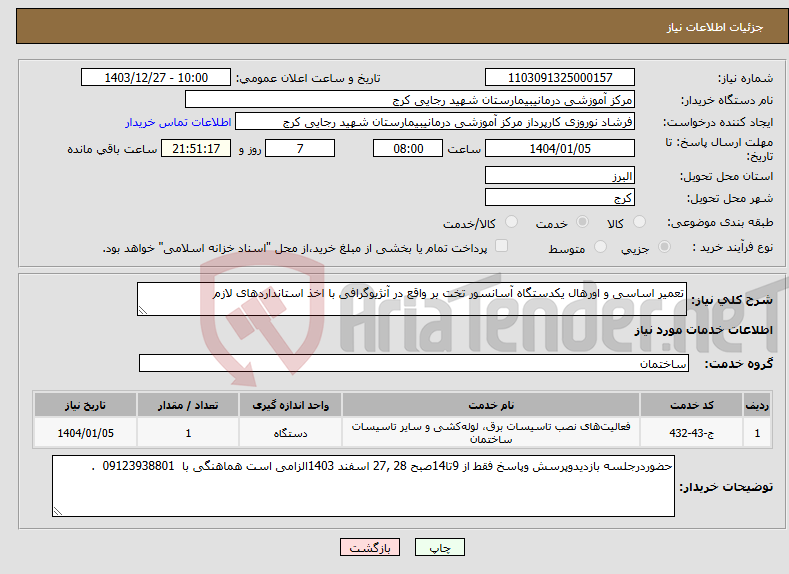Select the کالا/خدمت radio button
789x574 pixels.
point(511,222)
